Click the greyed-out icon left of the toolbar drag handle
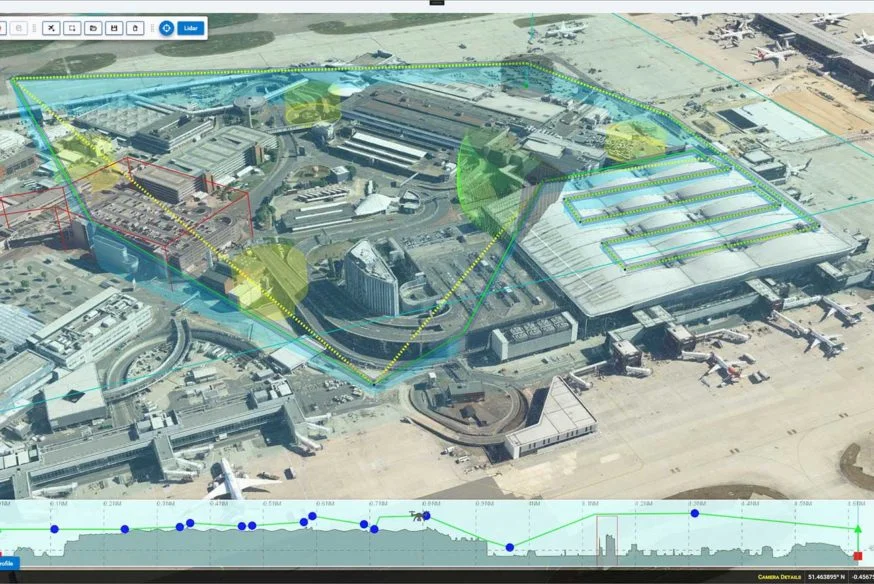874x584 pixels. (19, 28)
